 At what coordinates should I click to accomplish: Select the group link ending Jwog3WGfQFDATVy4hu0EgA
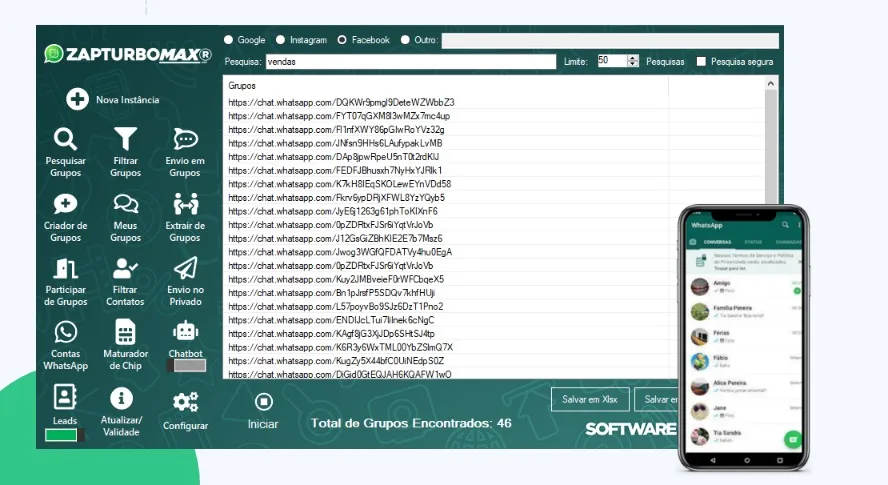click(340, 252)
